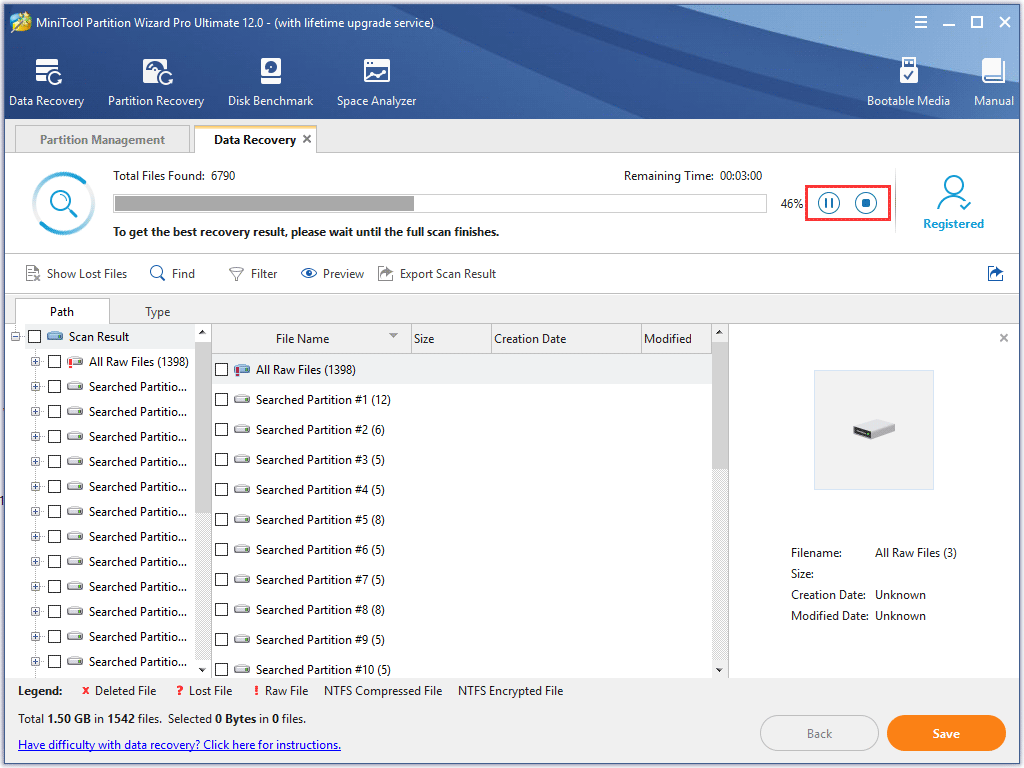The image size is (1024, 768).
Task: Stop the scan in progress
Action: (867, 203)
